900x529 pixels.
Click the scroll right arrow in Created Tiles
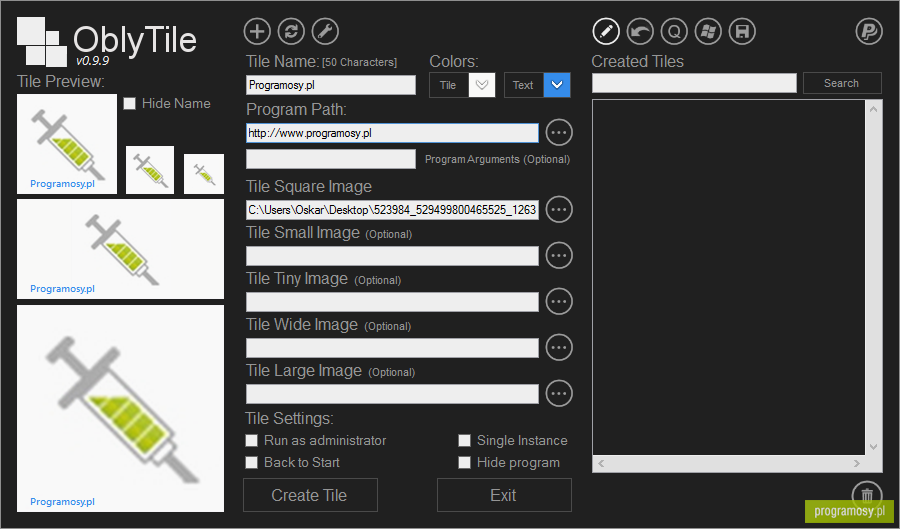856,464
